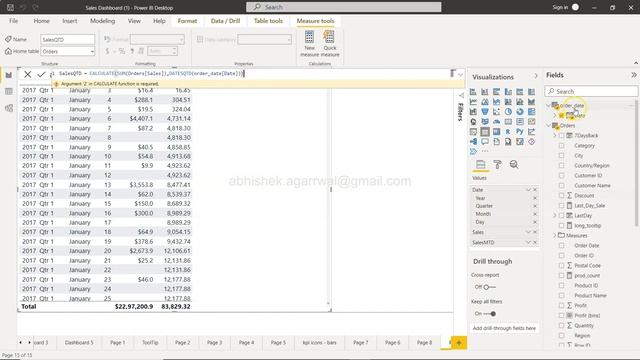Select clustered column chart visualization
640x360 pixels.
508,92
